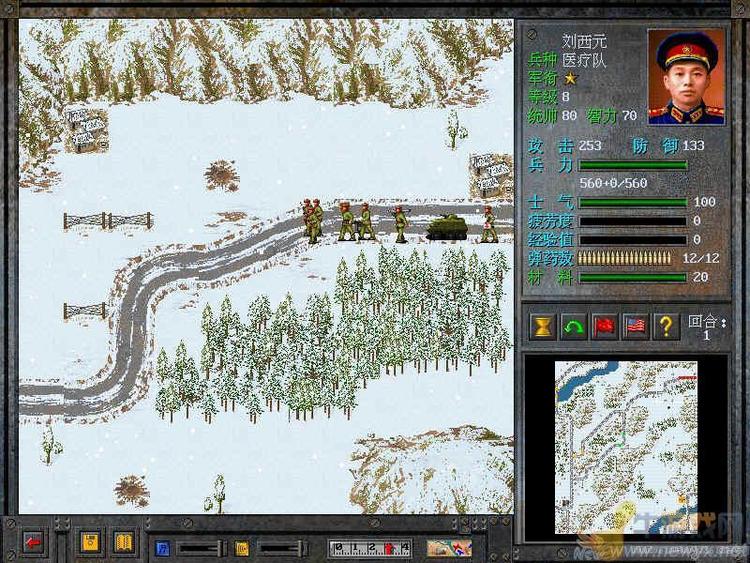Select the American flag icon
Image resolution: width=750 pixels, height=563 pixels.
(x=635, y=326)
